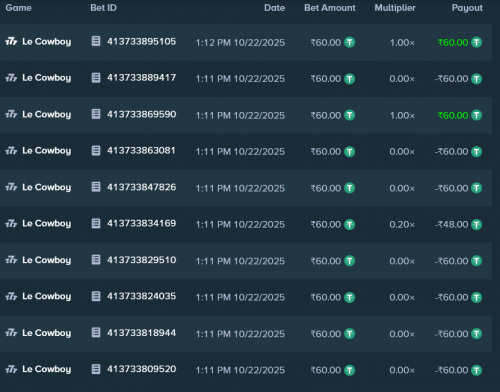
Task: Click slot icon beside Le Cowboy, bet 413733895105
Action: (11, 41)
